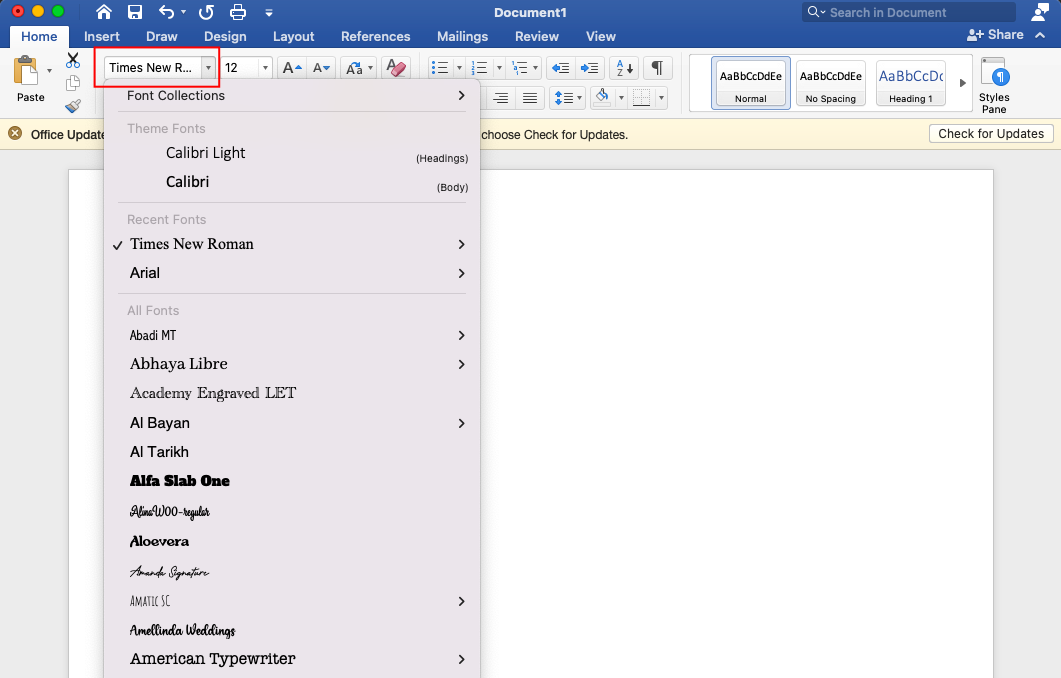Clear all formatting
1061x678 pixels.
[x=395, y=68]
